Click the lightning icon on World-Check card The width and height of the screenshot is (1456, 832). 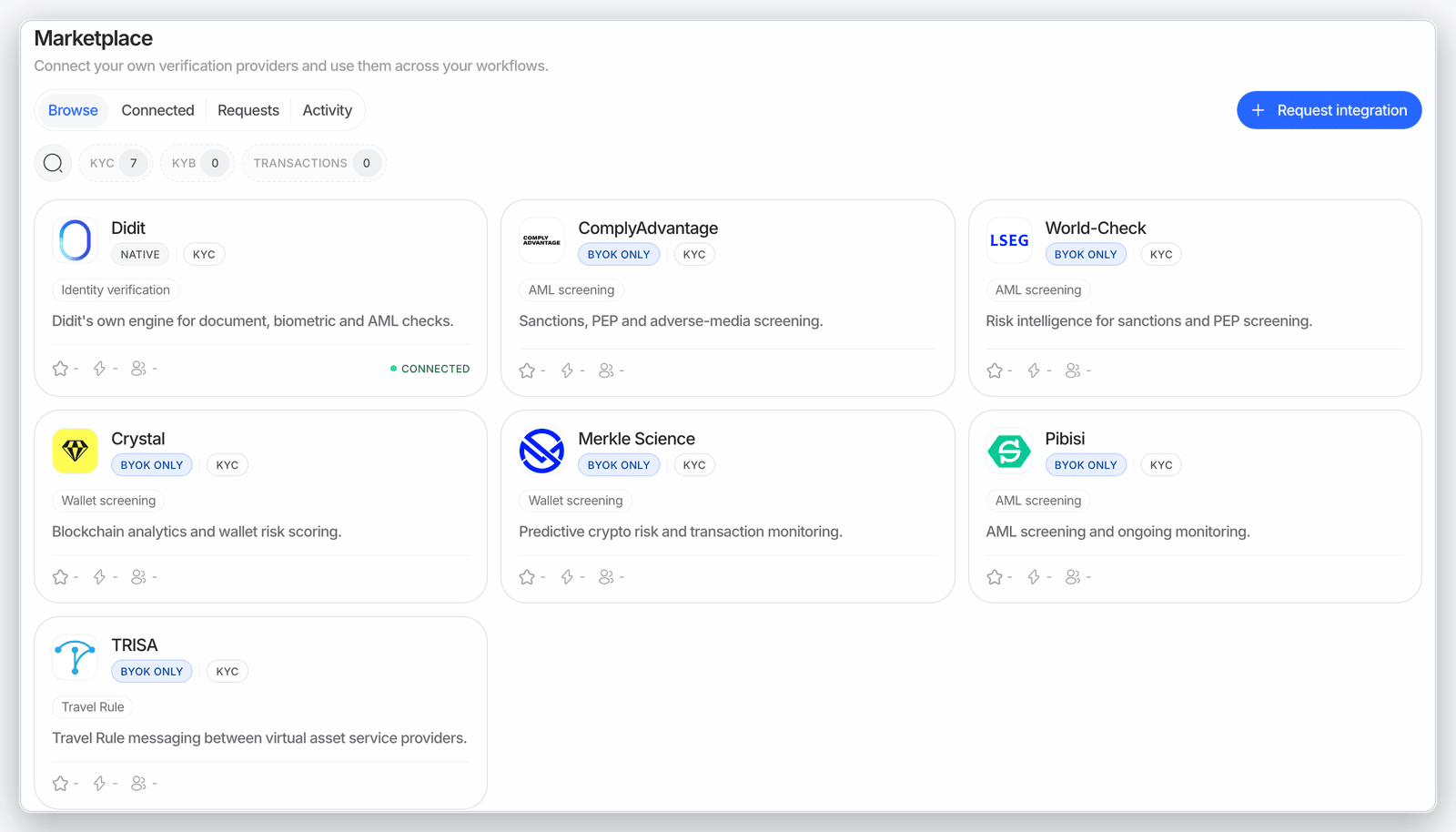(x=1034, y=370)
